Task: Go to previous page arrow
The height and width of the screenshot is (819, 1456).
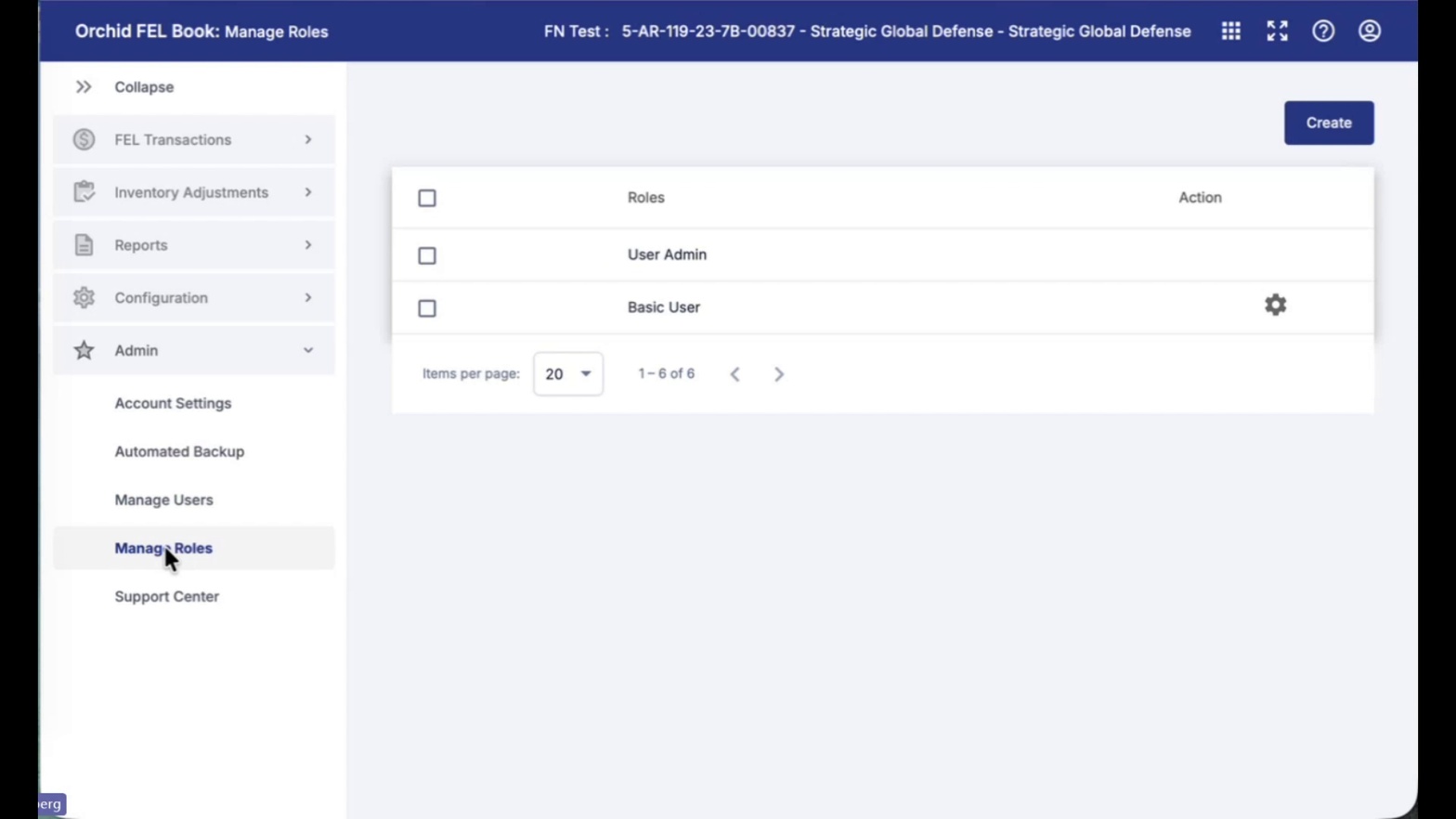Action: pyautogui.click(x=734, y=374)
